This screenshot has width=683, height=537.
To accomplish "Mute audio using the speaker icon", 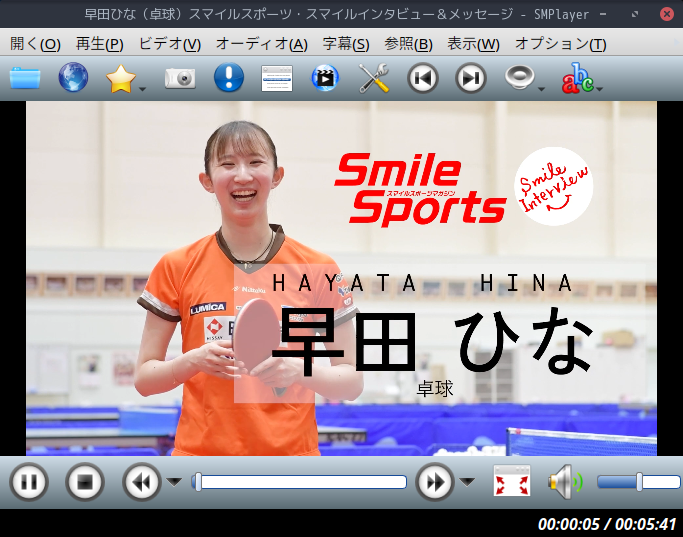I will click(x=562, y=483).
